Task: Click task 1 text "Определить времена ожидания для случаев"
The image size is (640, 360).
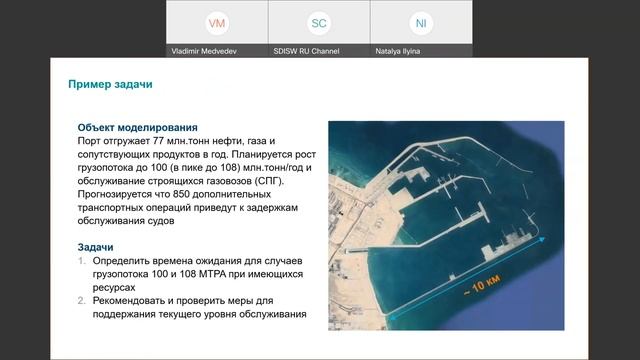Action: 198,260
